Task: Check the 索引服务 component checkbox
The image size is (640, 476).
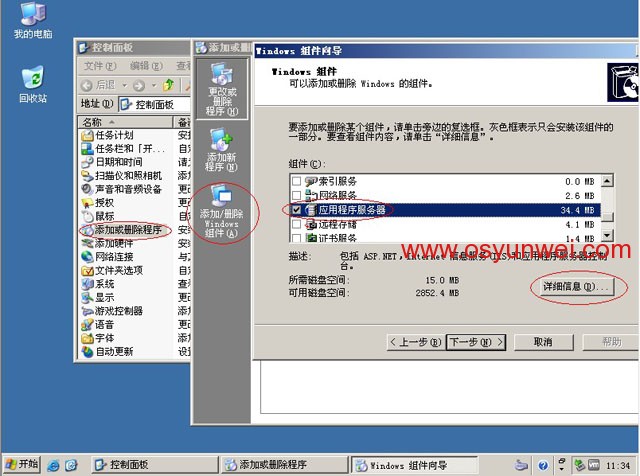Action: point(297,181)
